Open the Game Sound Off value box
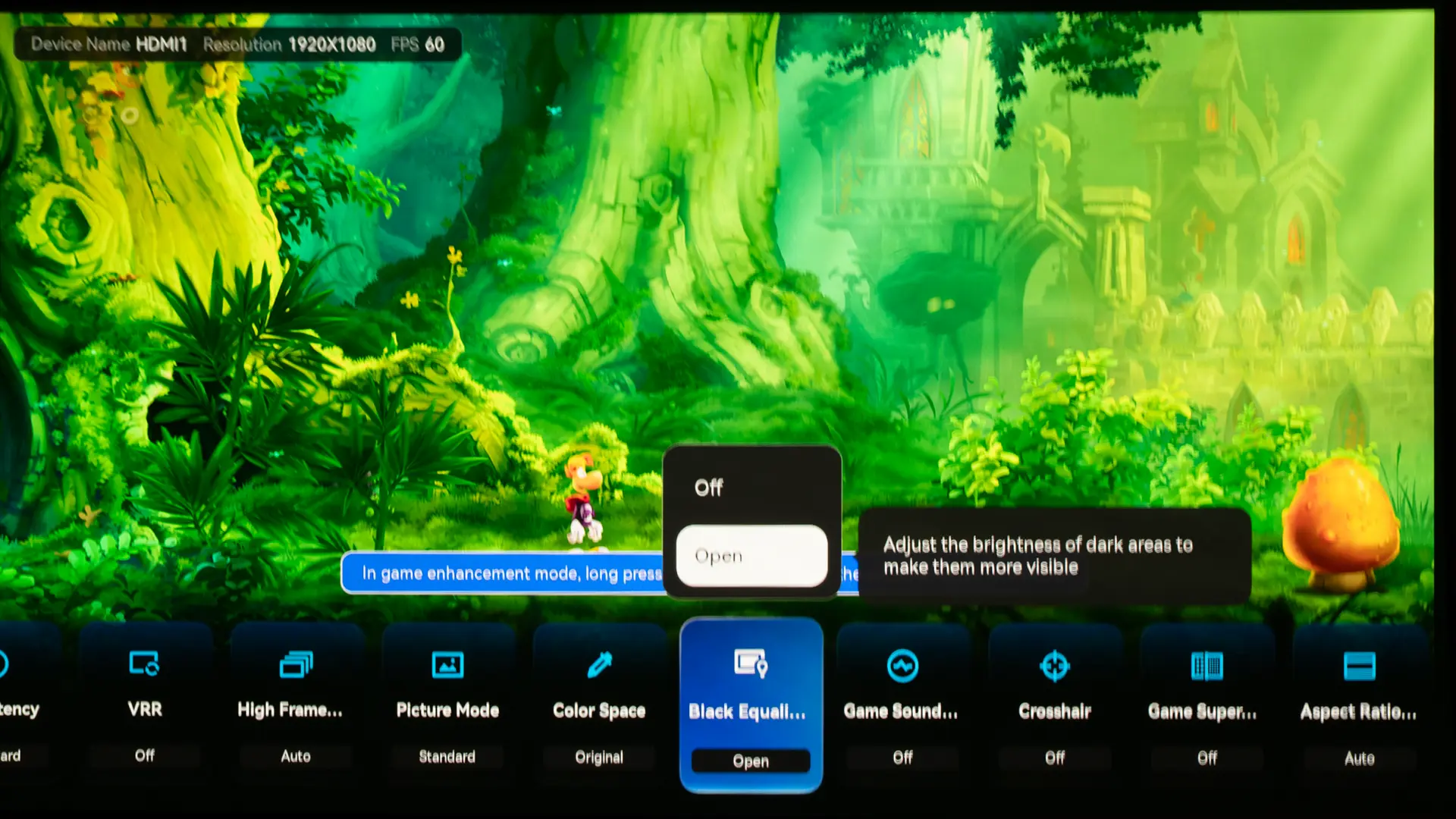Screen dimensions: 1456x819 pos(902,758)
